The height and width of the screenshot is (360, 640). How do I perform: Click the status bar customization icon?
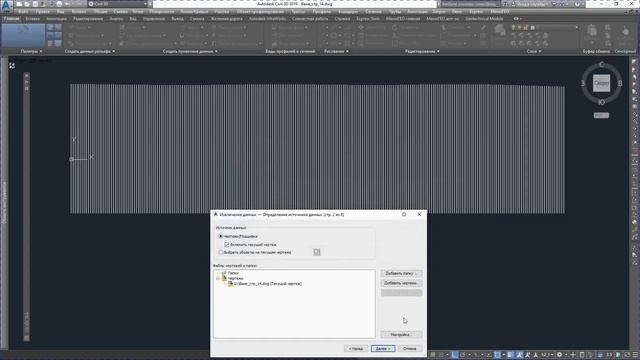click(635, 355)
